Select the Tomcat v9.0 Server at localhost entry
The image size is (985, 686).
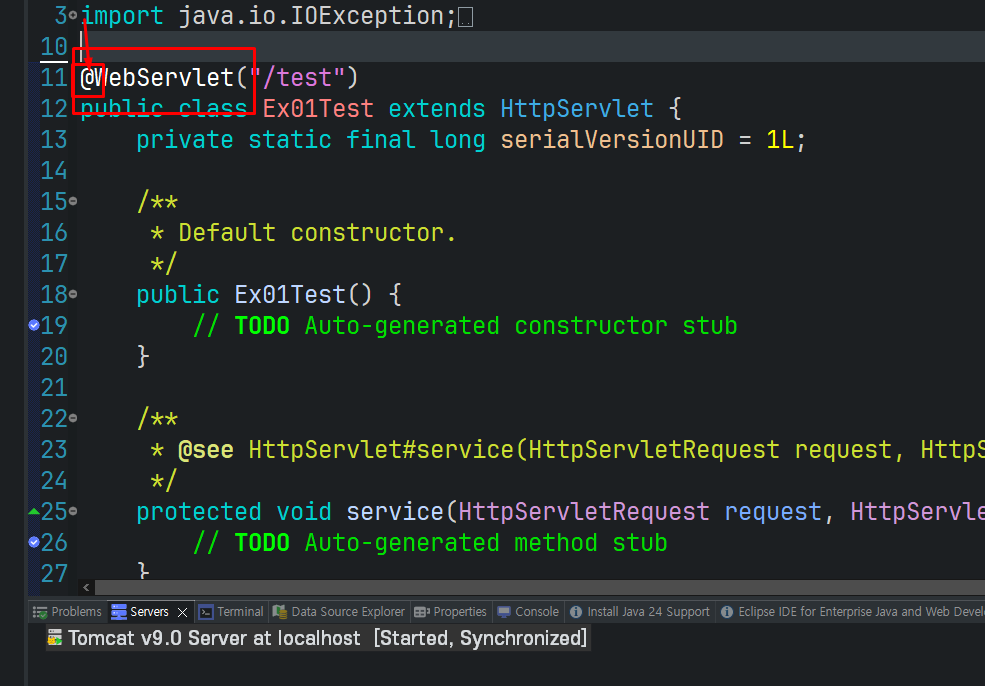pos(318,638)
